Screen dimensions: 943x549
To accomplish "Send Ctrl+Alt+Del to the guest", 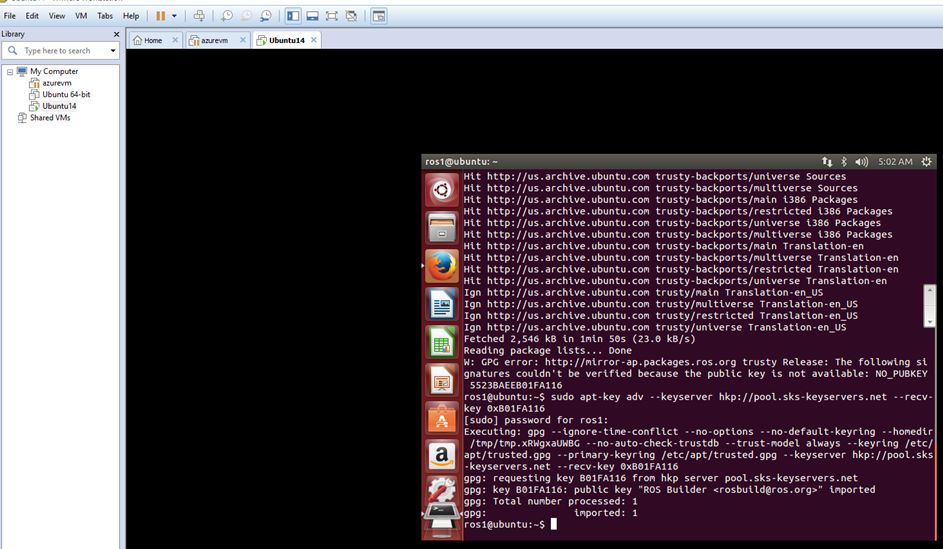I will [199, 16].
